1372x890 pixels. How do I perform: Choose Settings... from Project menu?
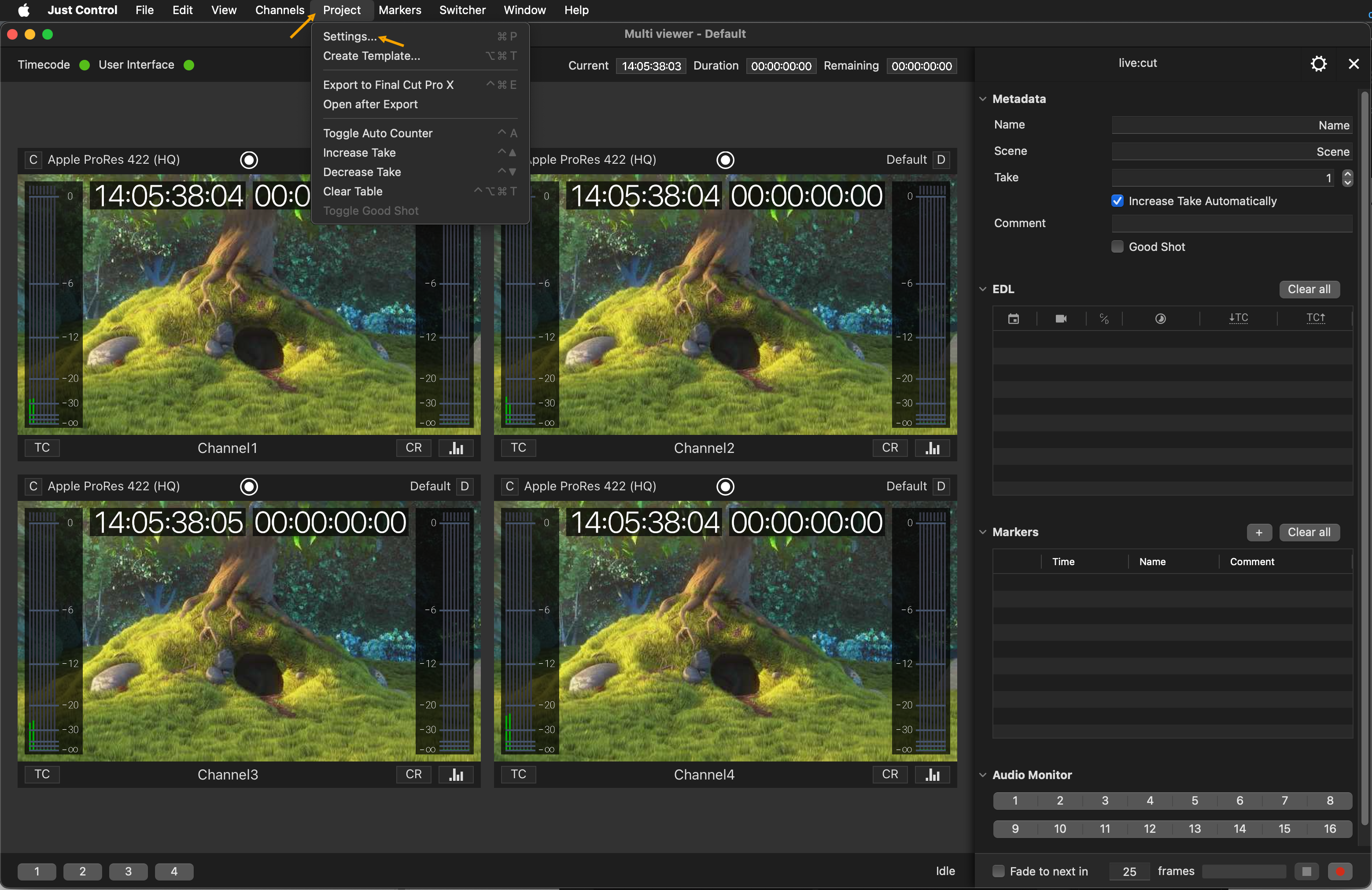point(420,37)
